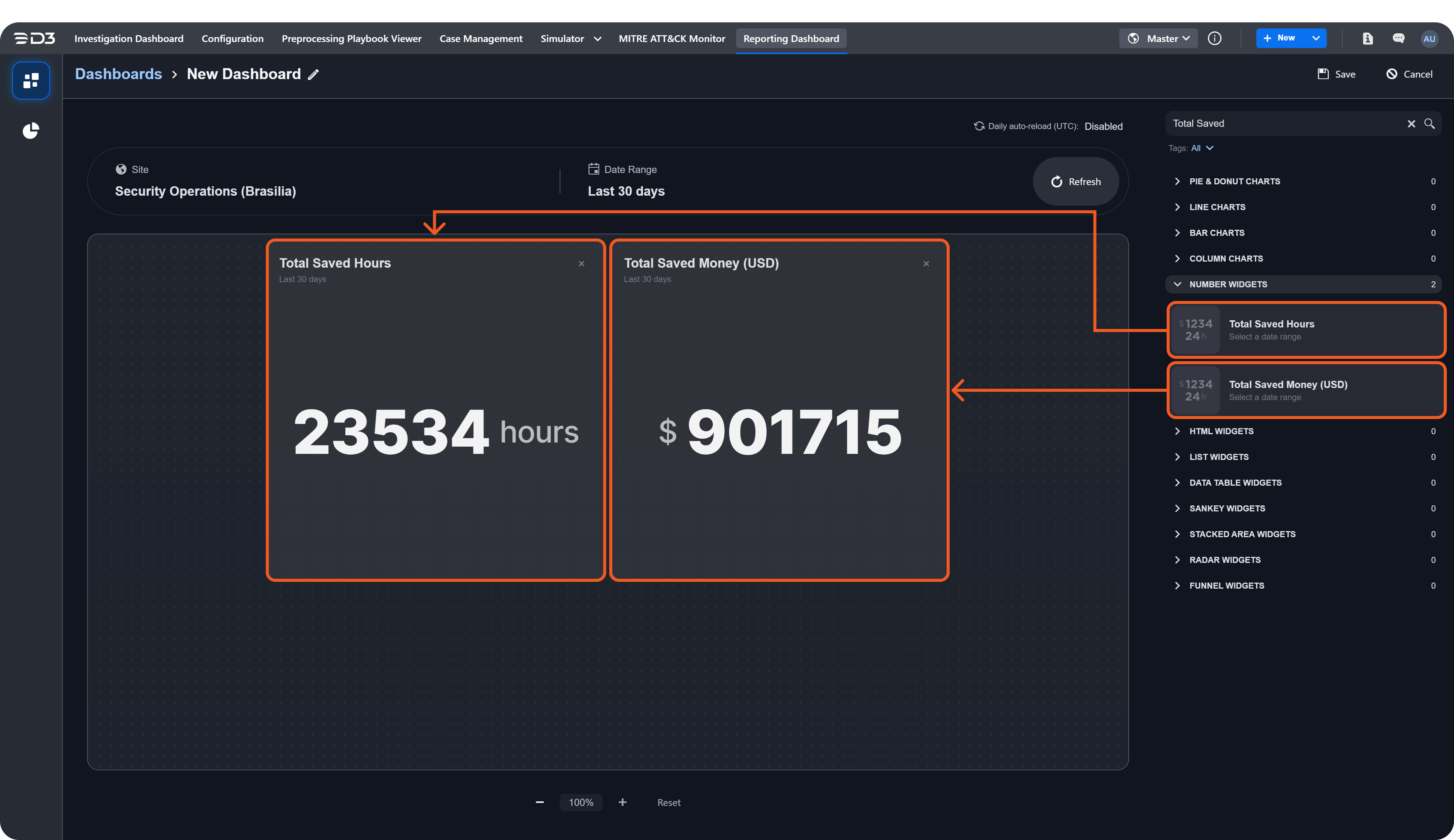Select the Total Saved Money widget thumbnail
Image resolution: width=1454 pixels, height=840 pixels.
click(x=1195, y=391)
